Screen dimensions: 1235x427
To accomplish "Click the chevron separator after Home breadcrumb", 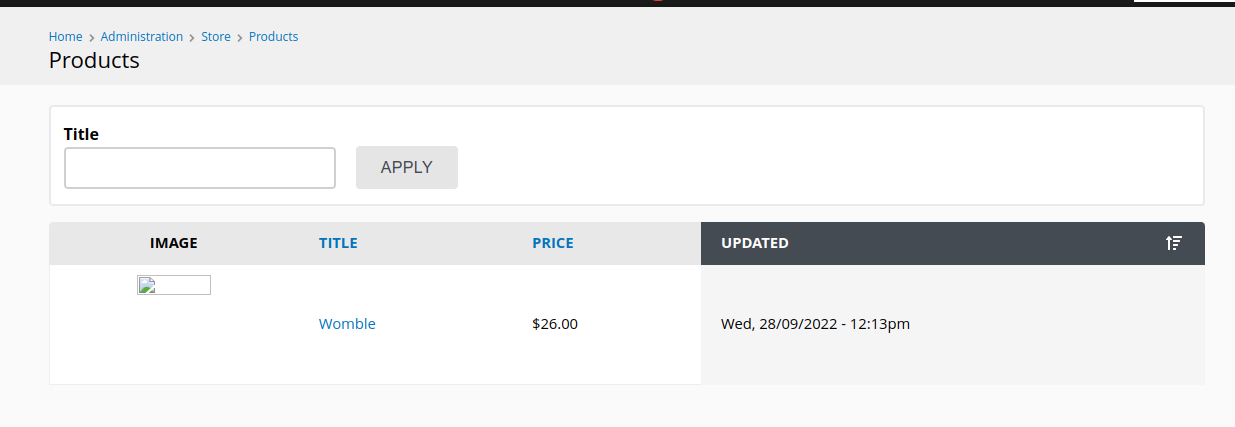I will (x=92, y=37).
